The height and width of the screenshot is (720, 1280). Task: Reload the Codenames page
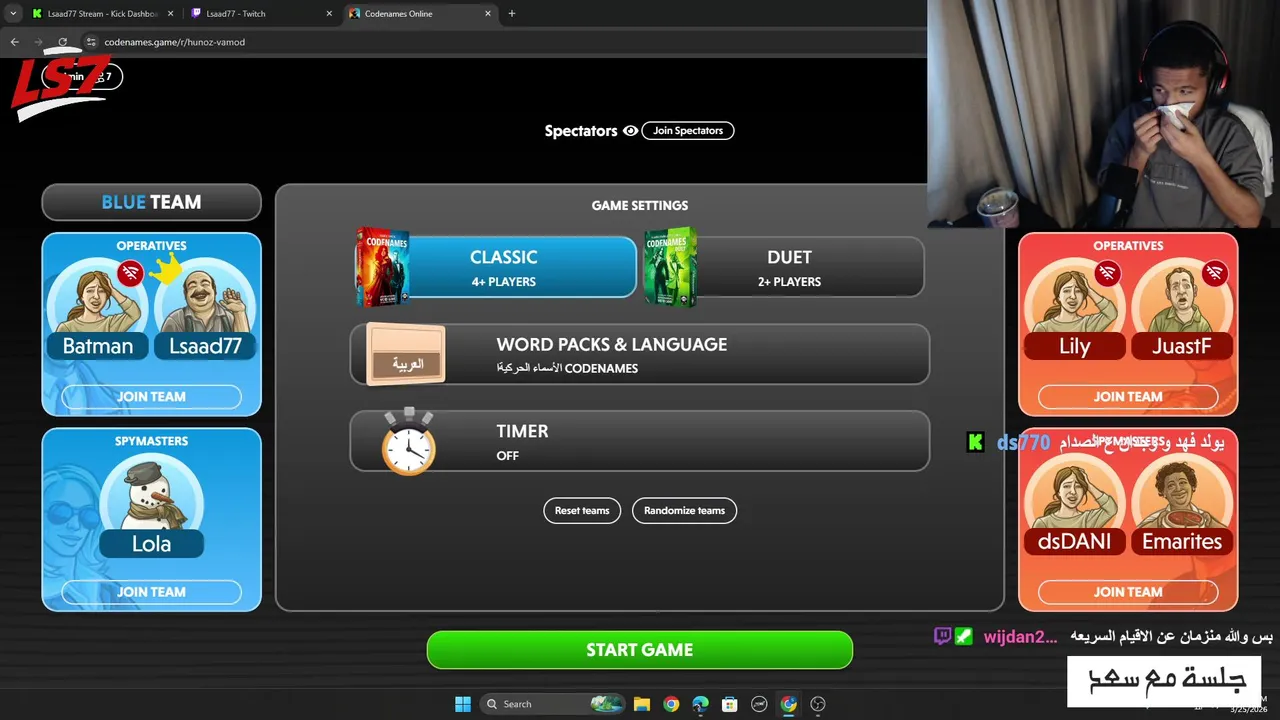point(62,42)
